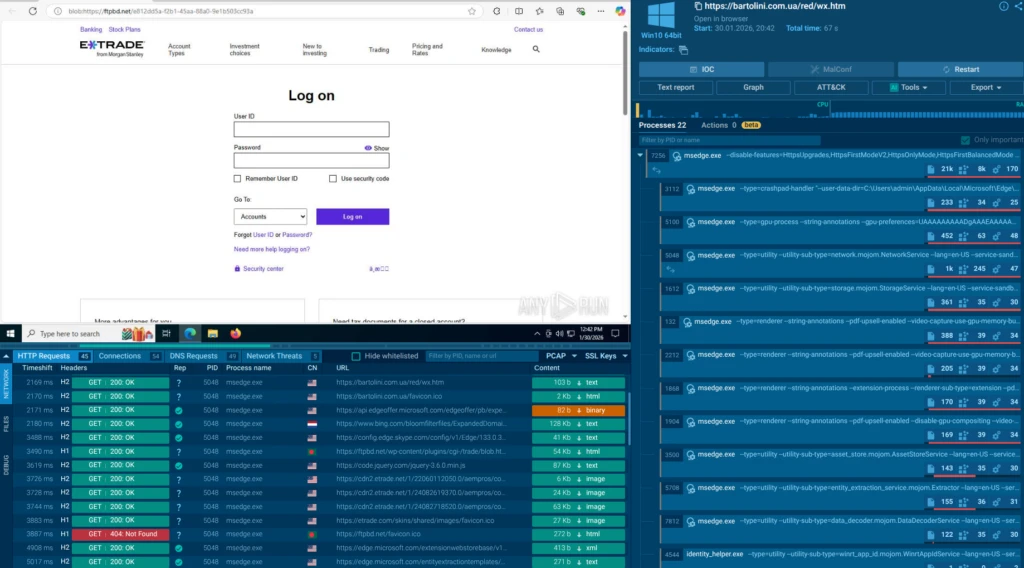This screenshot has width=1024, height=568.
Task: Reload the page in Edge
Action: [x=33, y=11]
